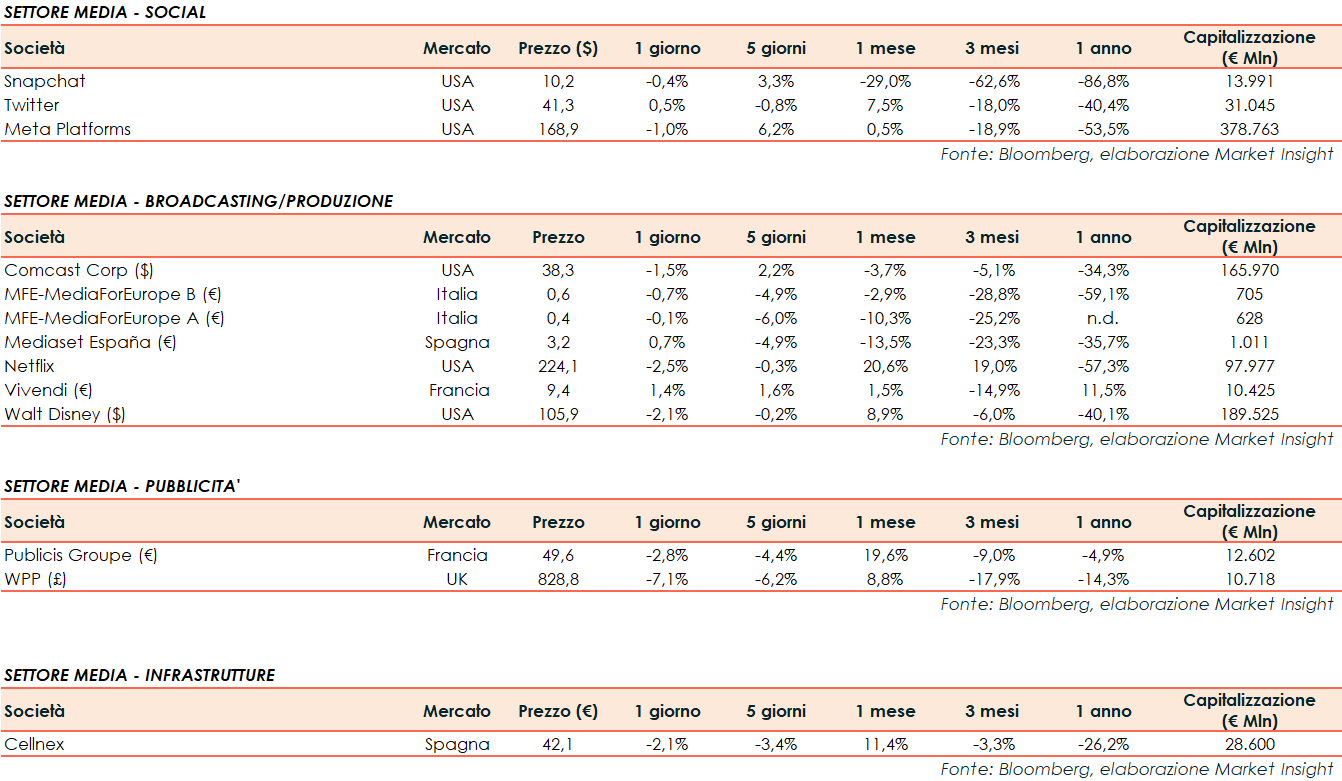Click the Snapchat row label
This screenshot has width=1342, height=781.
[45, 81]
